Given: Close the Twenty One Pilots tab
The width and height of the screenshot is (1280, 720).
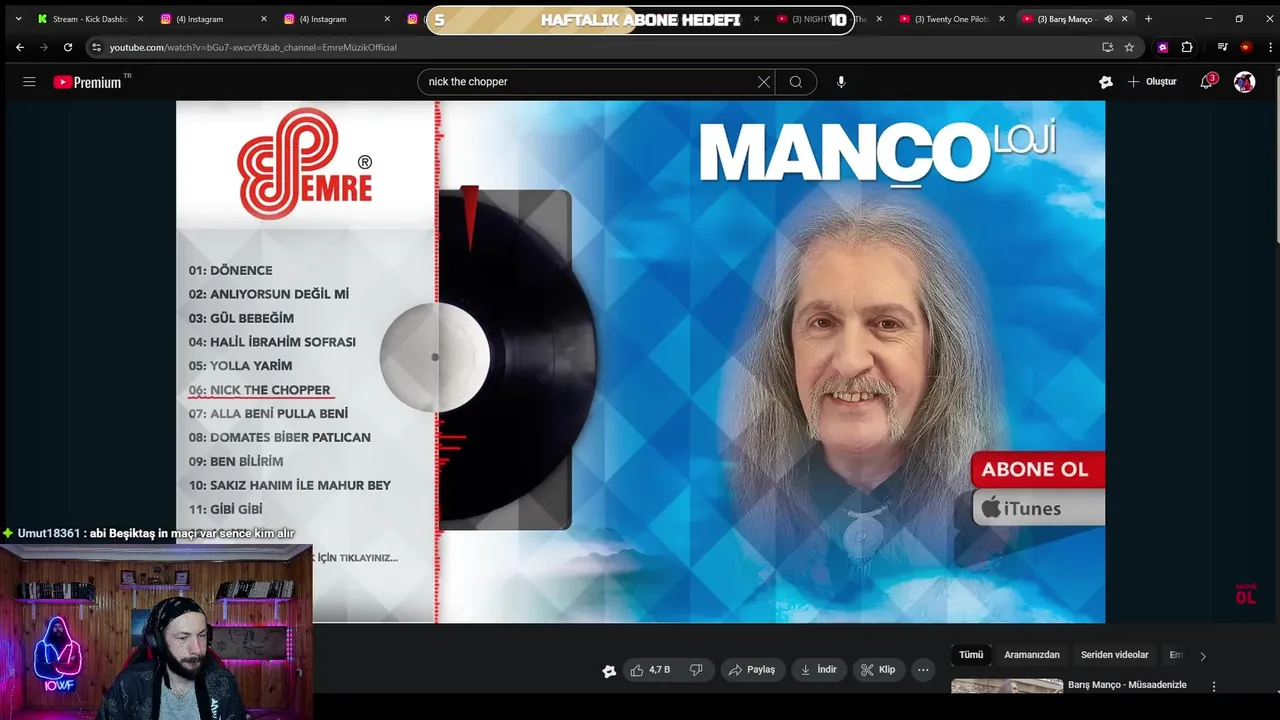Looking at the screenshot, I should point(1002,19).
